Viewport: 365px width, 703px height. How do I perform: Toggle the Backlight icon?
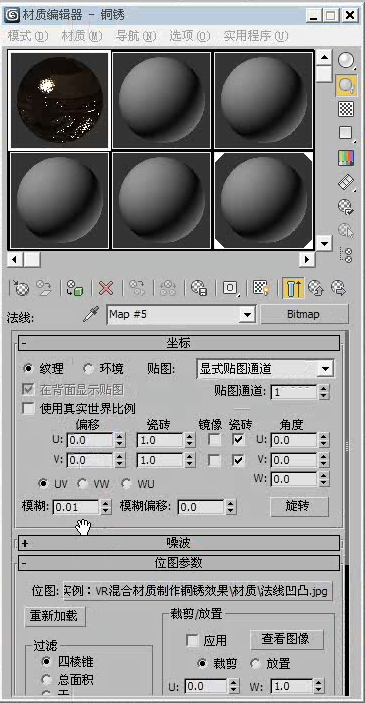(x=346, y=85)
